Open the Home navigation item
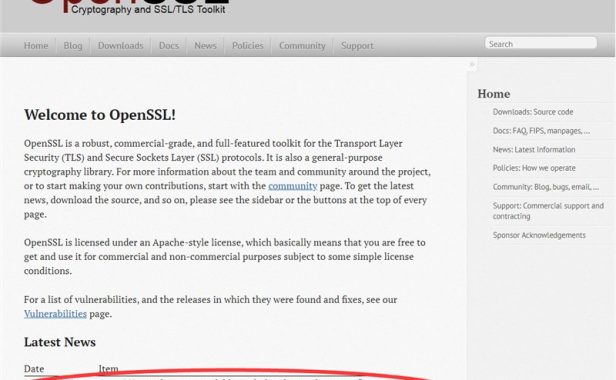Screen dimensions: 616x380 (36, 46)
